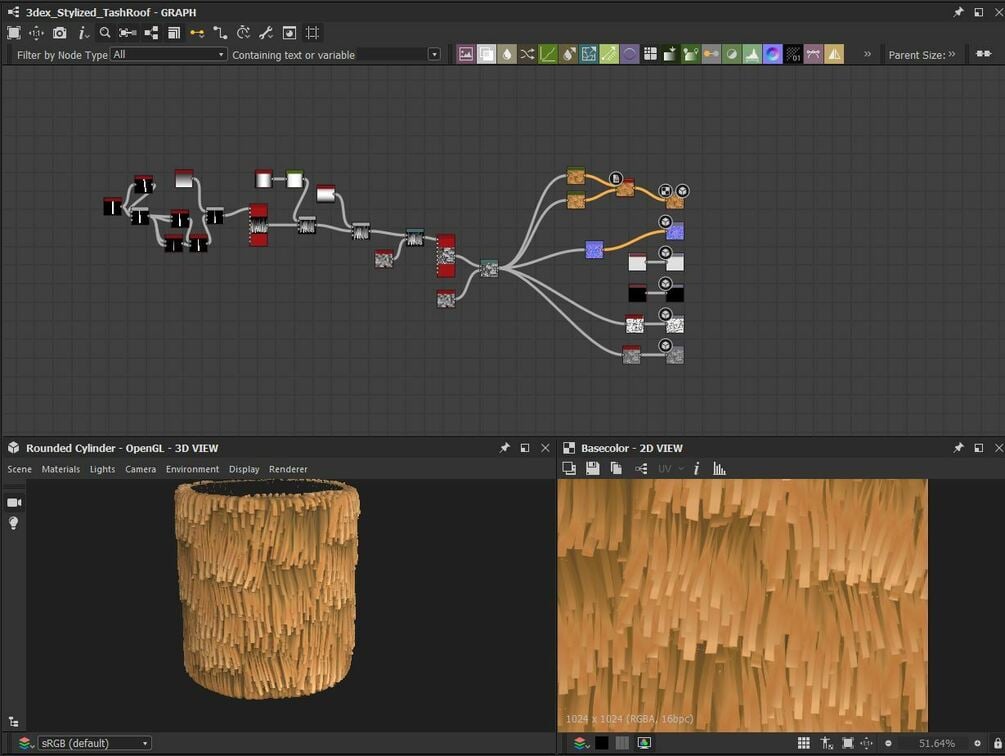Click the camera icon in 3D view sidebar

[14, 502]
